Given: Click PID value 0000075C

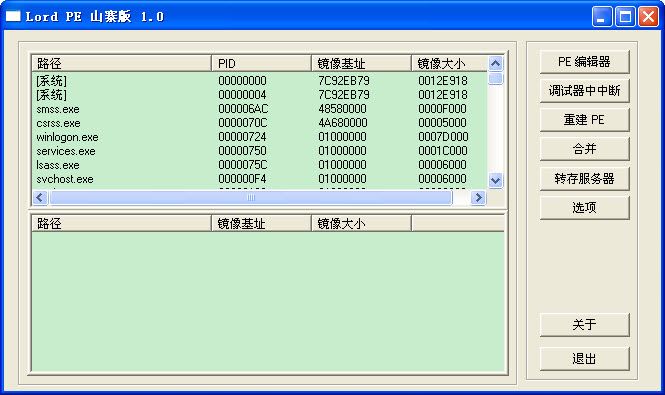Looking at the screenshot, I should [243, 165].
